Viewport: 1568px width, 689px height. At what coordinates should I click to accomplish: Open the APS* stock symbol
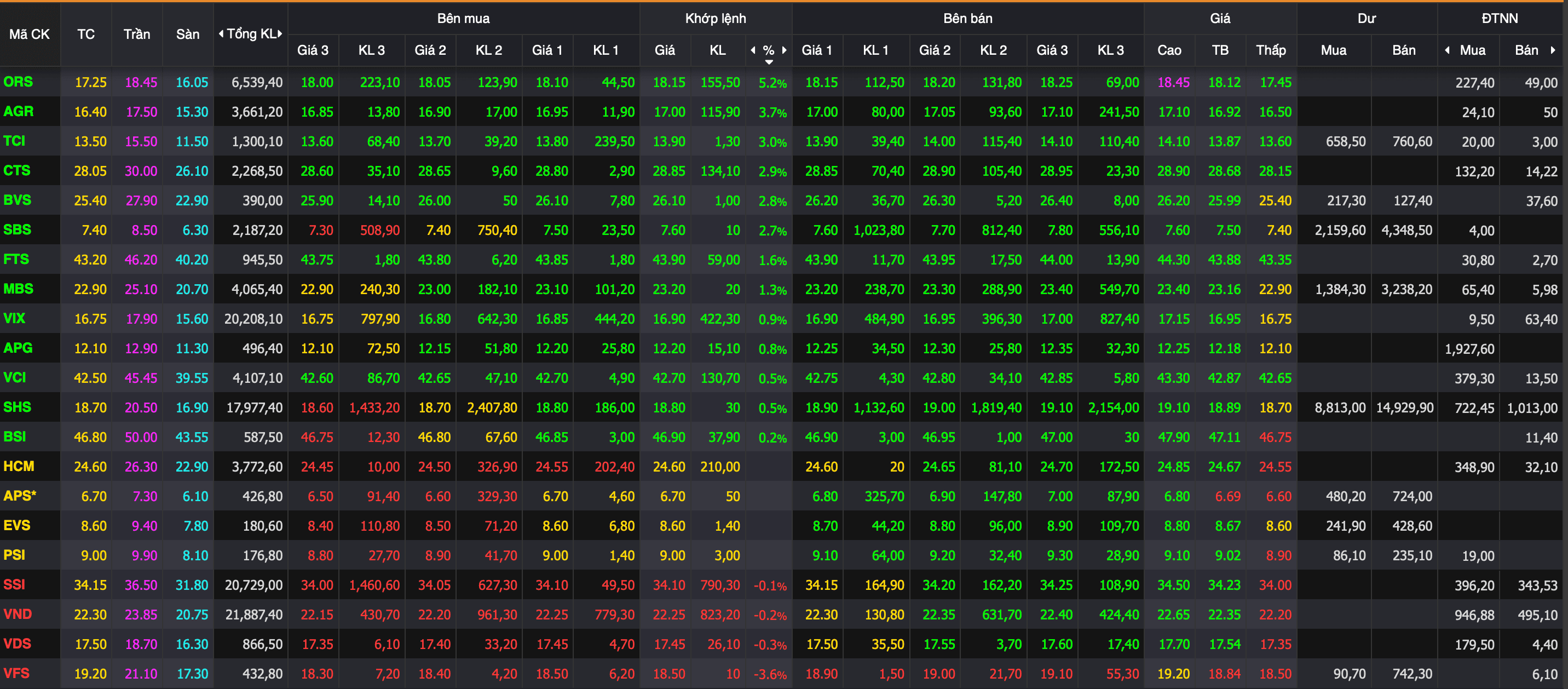pos(20,496)
